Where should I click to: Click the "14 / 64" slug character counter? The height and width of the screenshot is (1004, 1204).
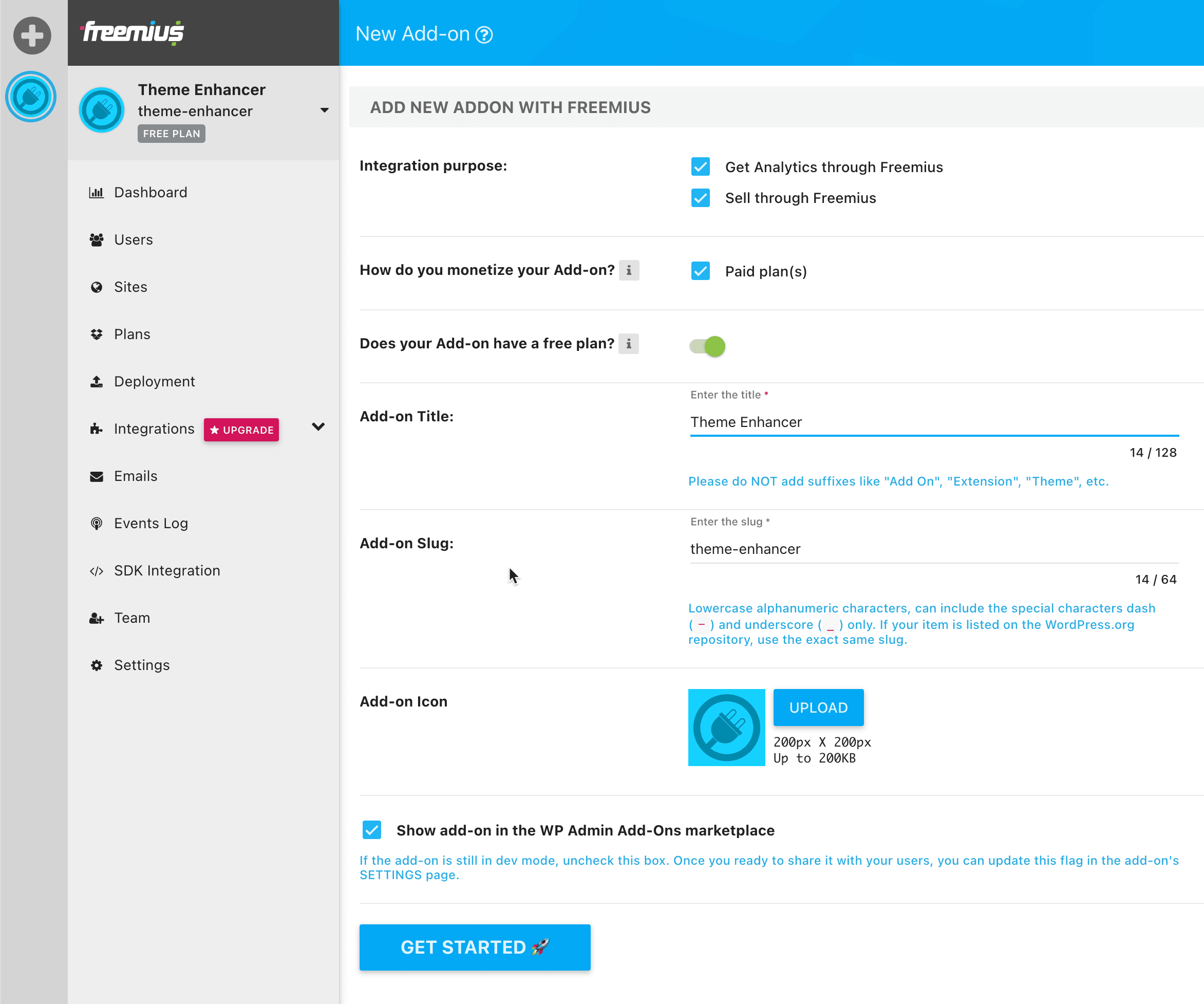click(x=1156, y=580)
